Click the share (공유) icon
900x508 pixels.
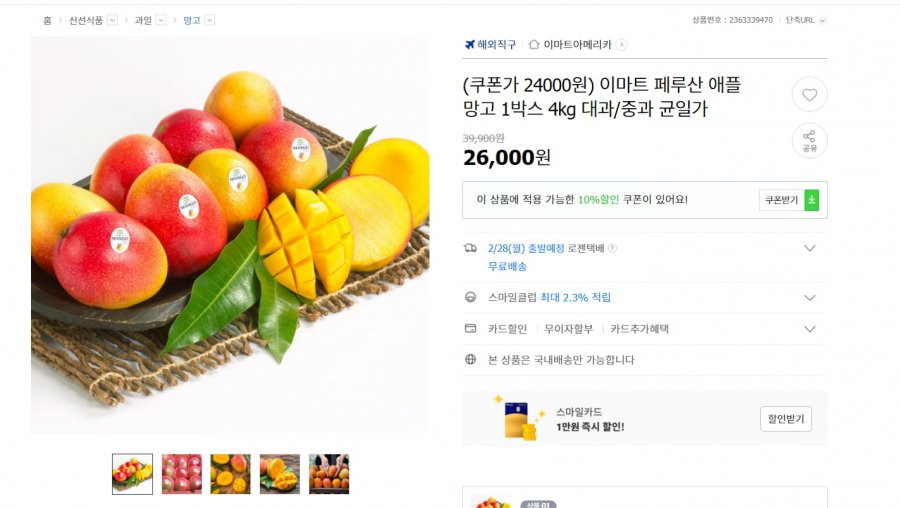point(809,141)
